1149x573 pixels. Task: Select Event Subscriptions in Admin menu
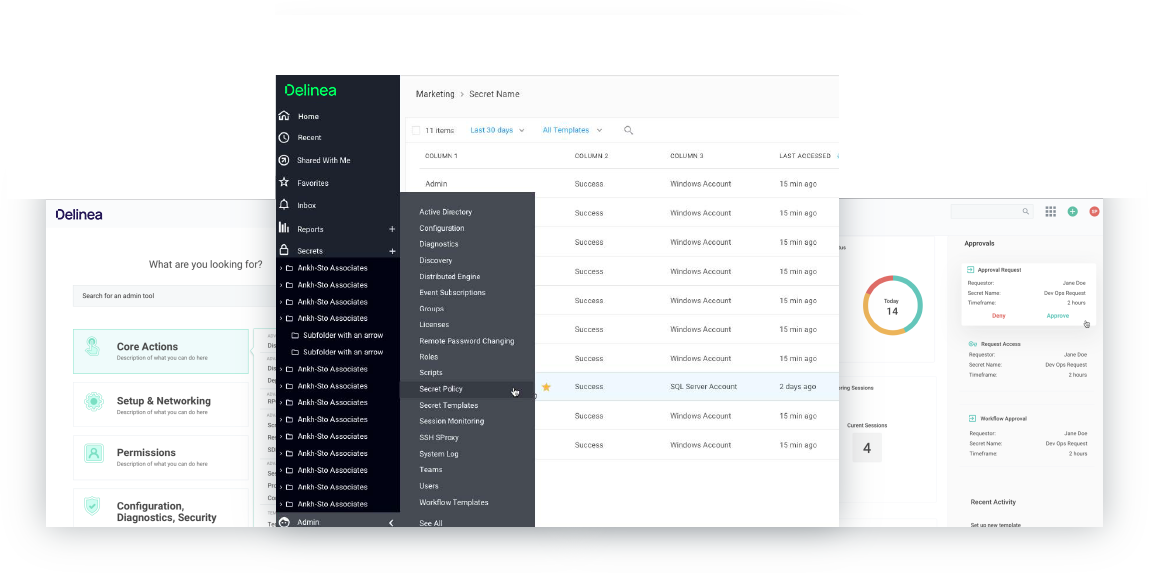point(452,292)
